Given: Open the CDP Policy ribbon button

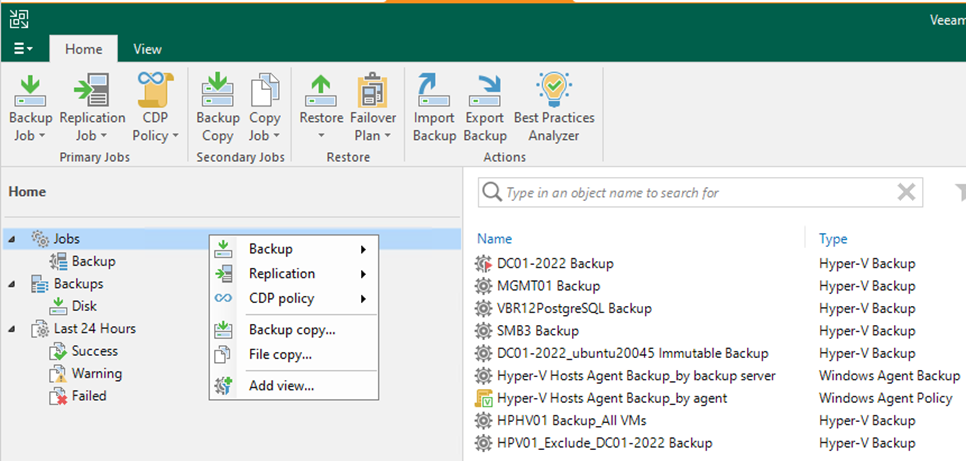Looking at the screenshot, I should [155, 108].
